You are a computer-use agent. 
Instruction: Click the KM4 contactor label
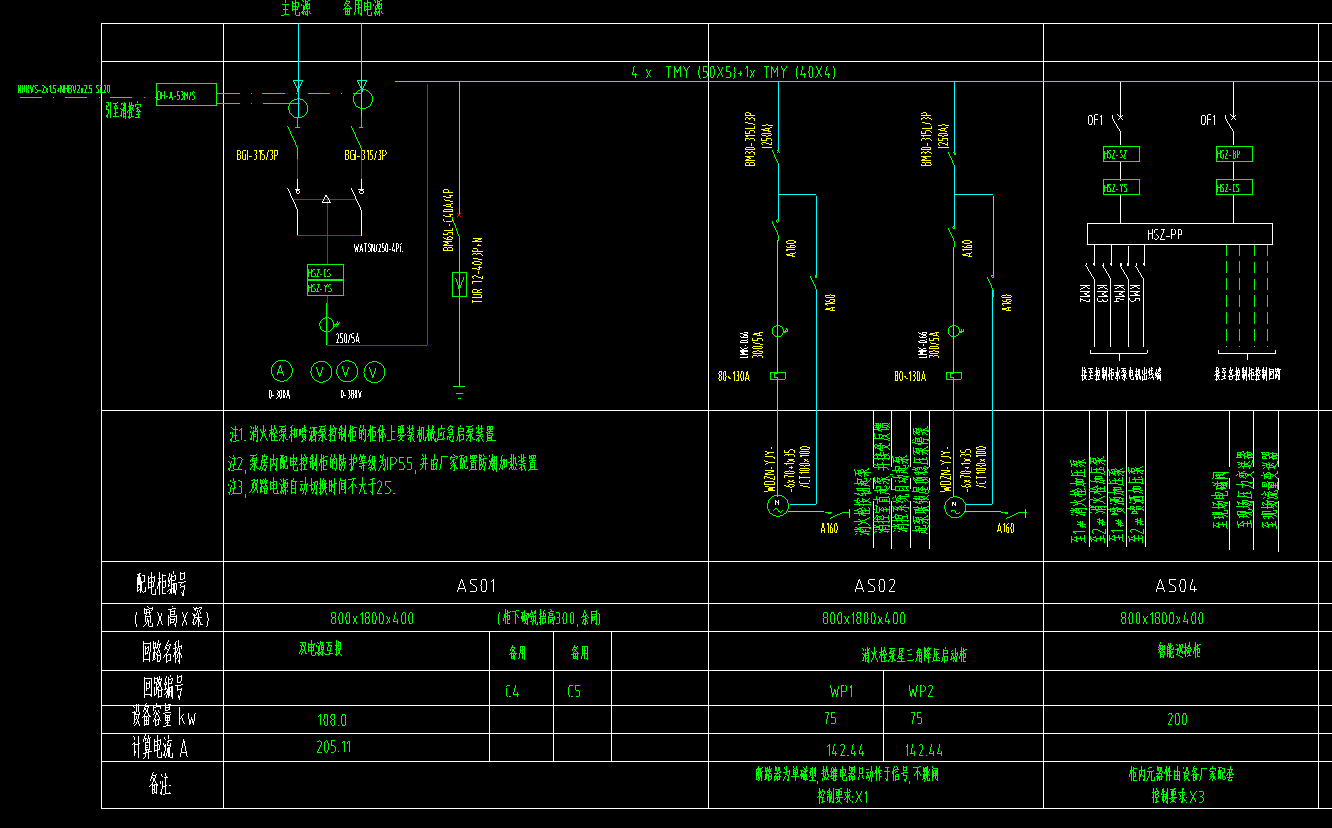click(x=1119, y=293)
